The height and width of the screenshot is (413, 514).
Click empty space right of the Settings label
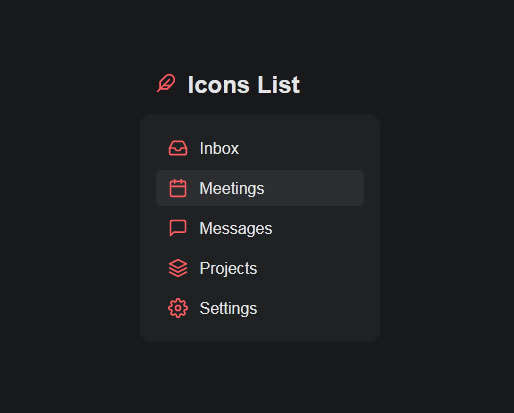coord(310,308)
